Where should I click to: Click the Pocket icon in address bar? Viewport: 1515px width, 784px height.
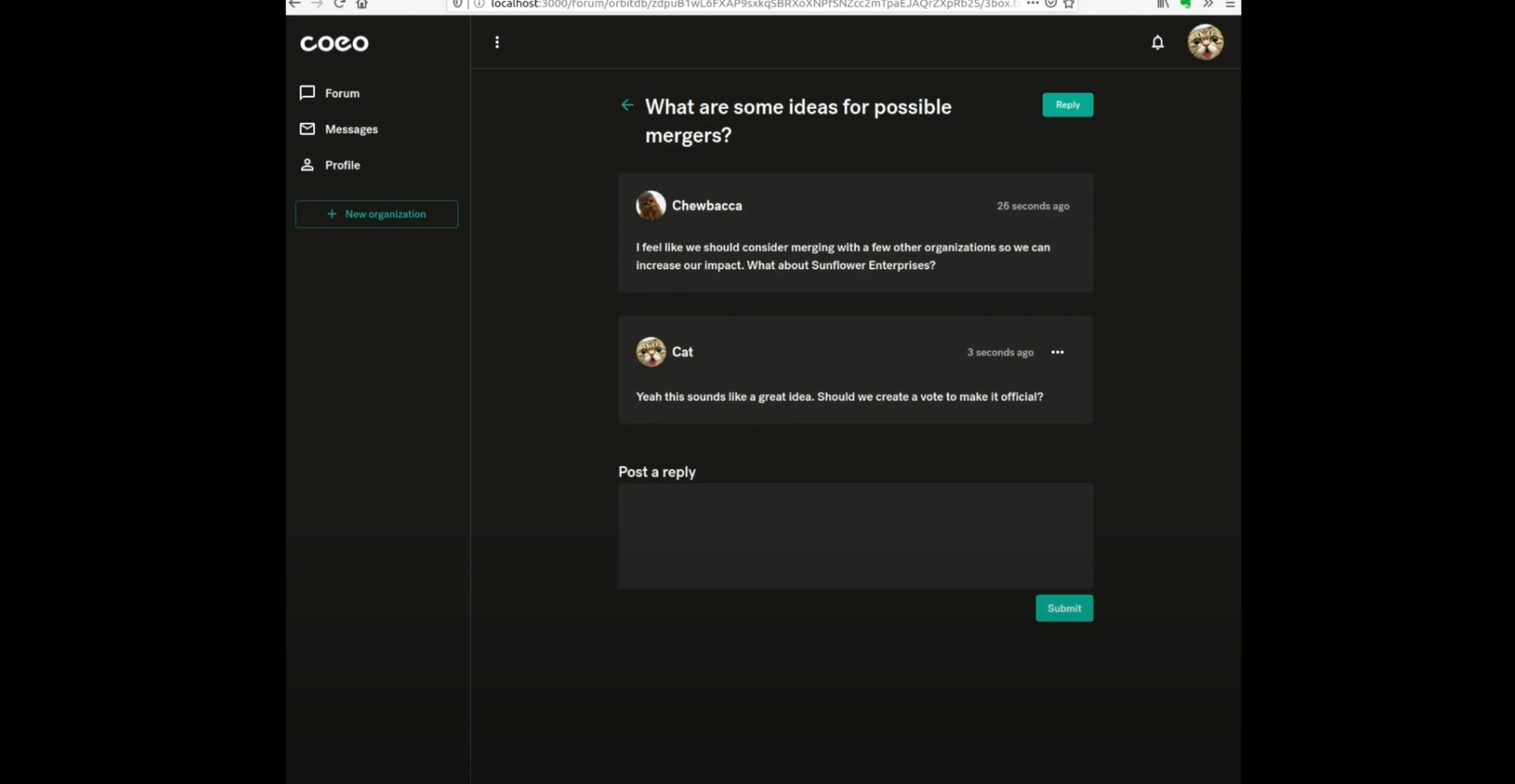pos(1051,4)
